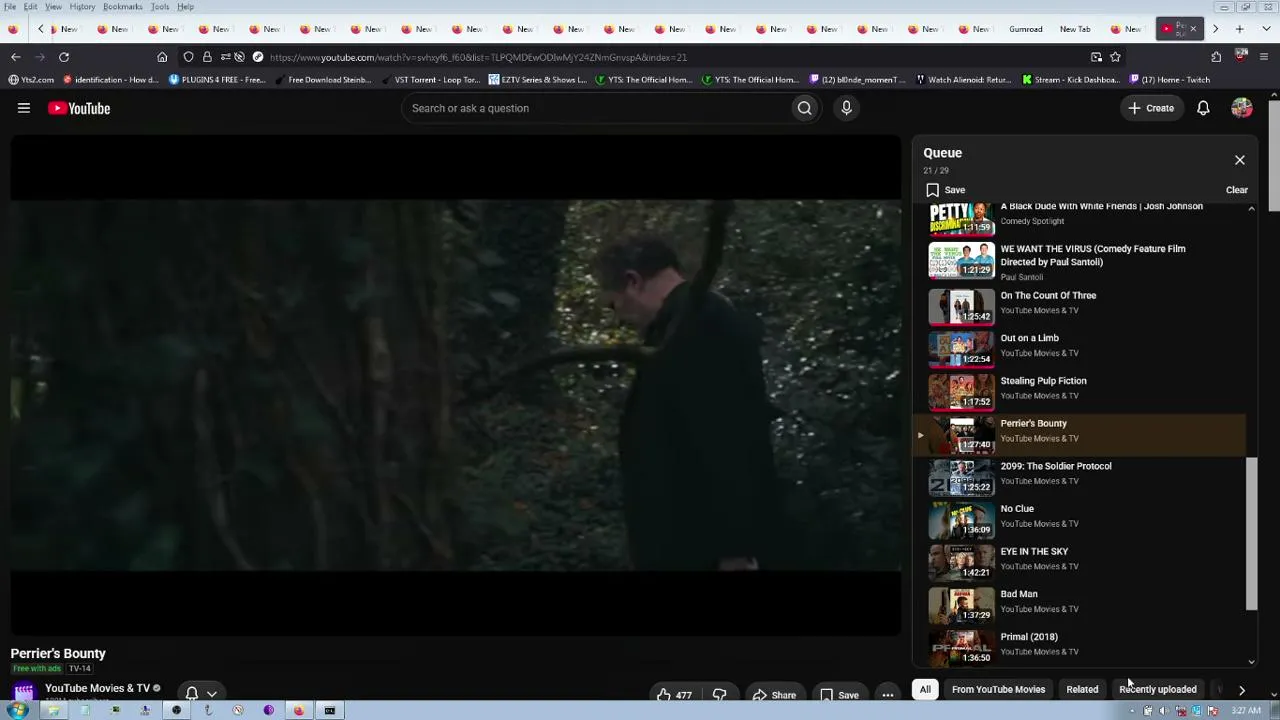Viewport: 1280px width, 720px height.
Task: Open the YouTube guide hamburger menu
Action: (x=24, y=108)
